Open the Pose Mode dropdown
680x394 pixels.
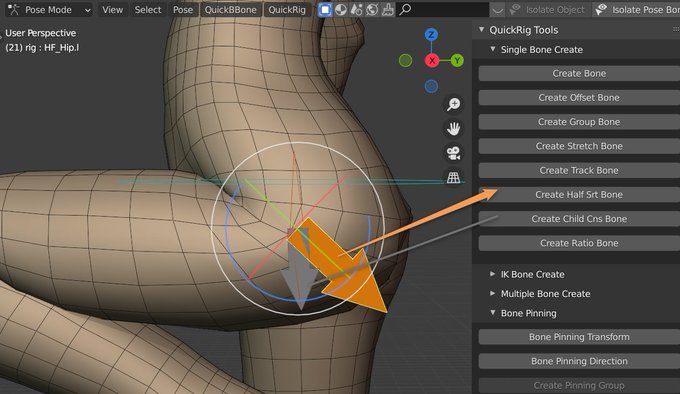pyautogui.click(x=49, y=10)
